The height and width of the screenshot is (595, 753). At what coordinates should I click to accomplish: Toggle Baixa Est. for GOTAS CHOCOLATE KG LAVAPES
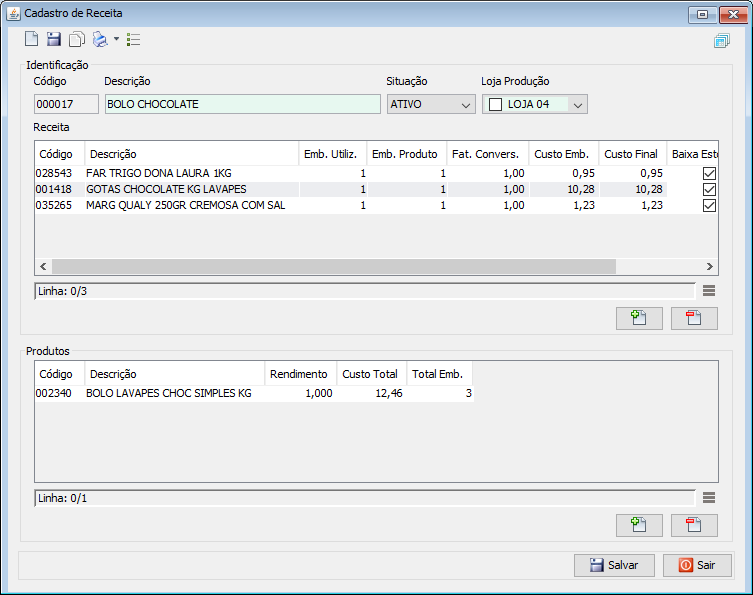(709, 189)
